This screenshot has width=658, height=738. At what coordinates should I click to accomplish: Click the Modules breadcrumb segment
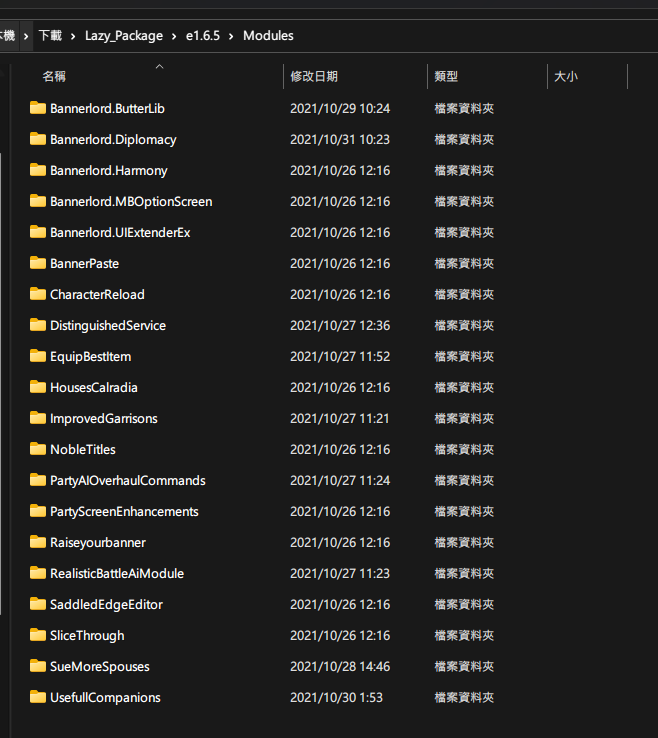[x=268, y=36]
